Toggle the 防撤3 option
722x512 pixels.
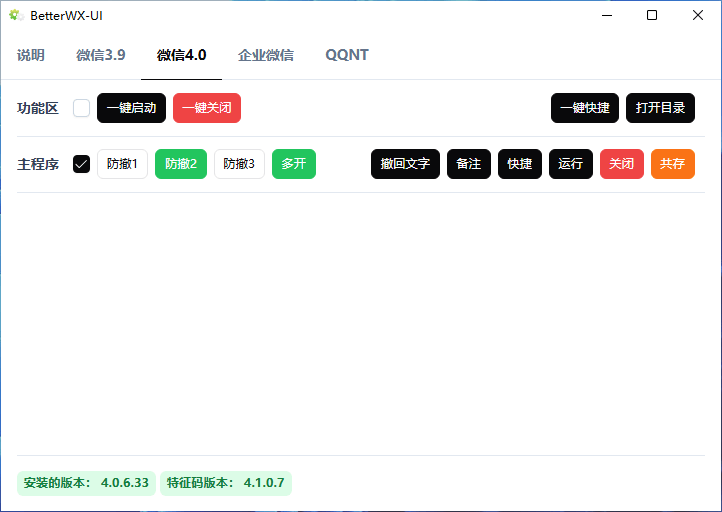click(x=239, y=164)
